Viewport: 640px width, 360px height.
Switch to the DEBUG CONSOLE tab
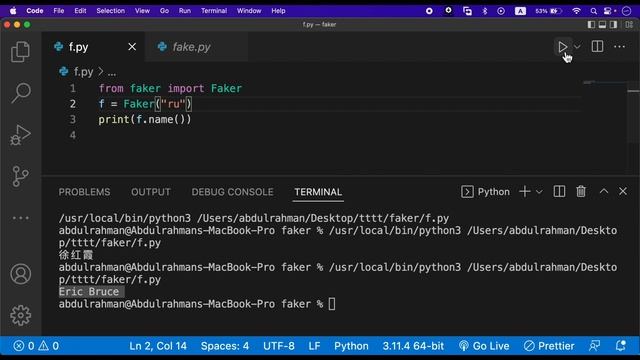click(232, 192)
